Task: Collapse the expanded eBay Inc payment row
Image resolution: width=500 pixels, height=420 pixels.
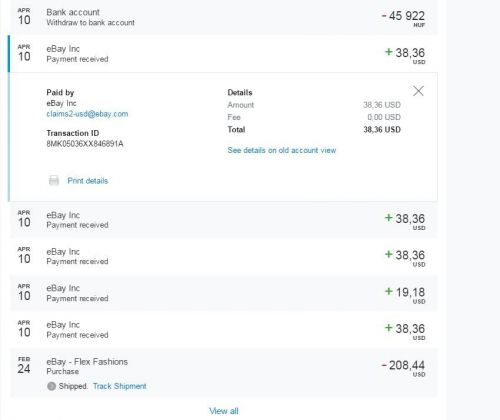Action: click(224, 54)
